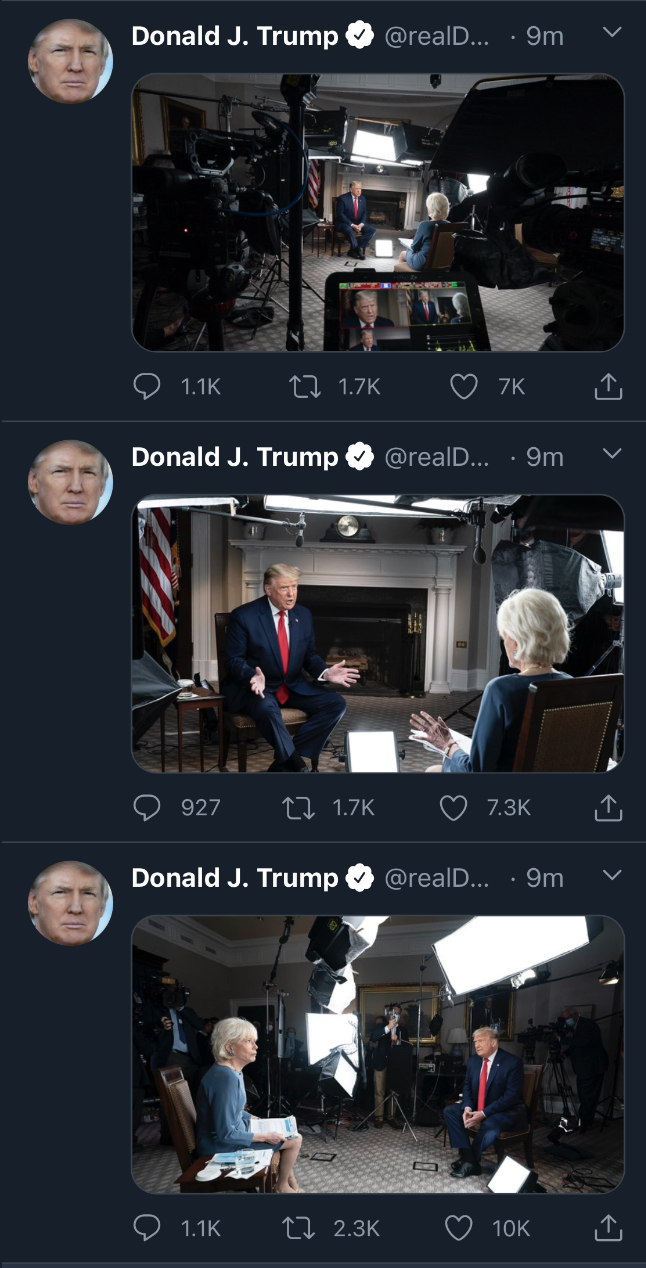Screen dimensions: 646x1268
Task: Like the first tweet with 7K likes
Action: tap(463, 386)
